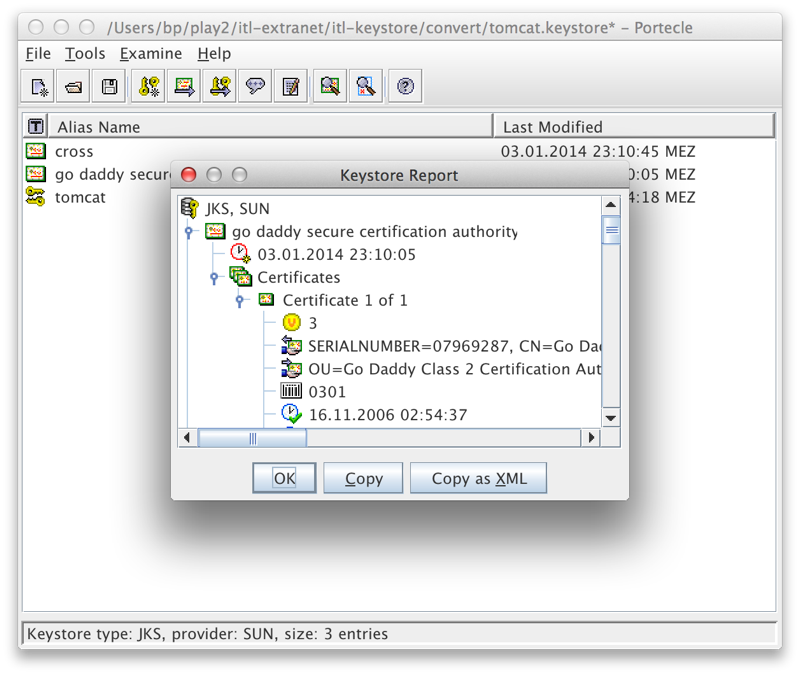Click the subject icon beside SERIALNUMBER row
Image resolution: width=800 pixels, height=675 pixels.
click(x=291, y=345)
